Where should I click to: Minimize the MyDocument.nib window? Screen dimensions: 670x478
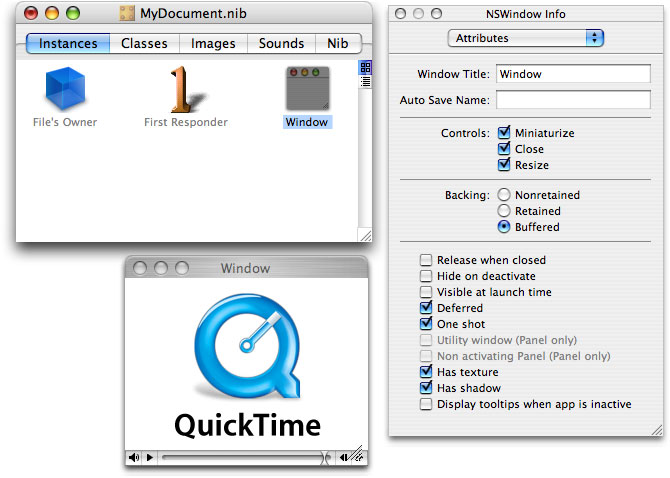(x=52, y=13)
